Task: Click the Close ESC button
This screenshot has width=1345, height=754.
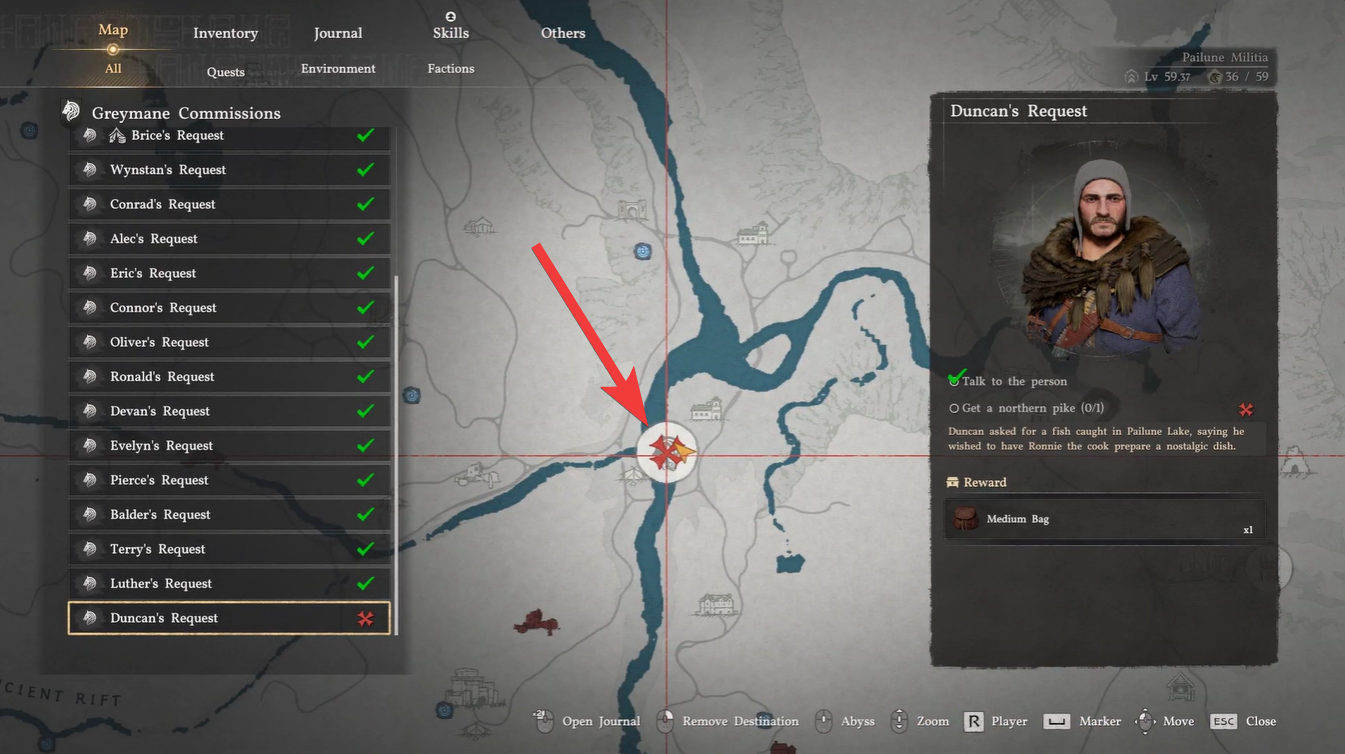Action: (x=1244, y=721)
